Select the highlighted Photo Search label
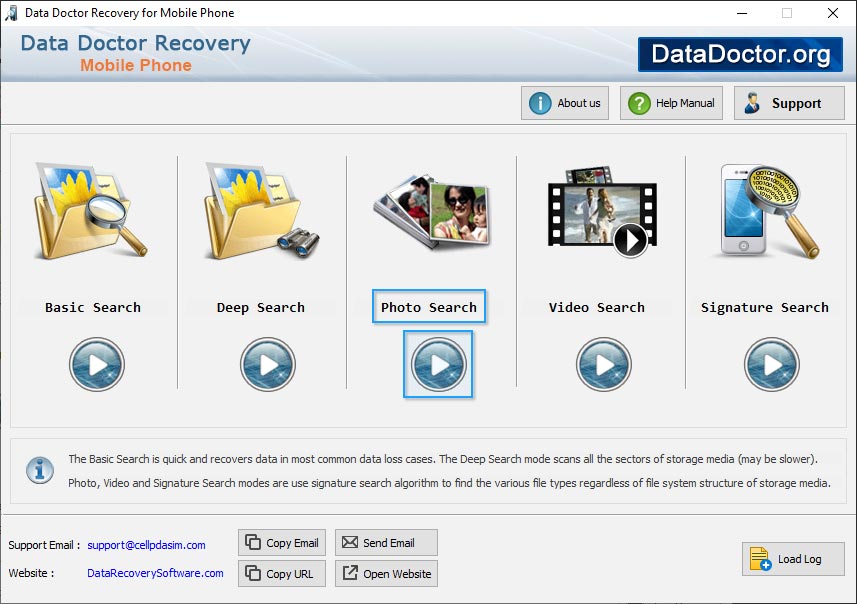 (429, 307)
